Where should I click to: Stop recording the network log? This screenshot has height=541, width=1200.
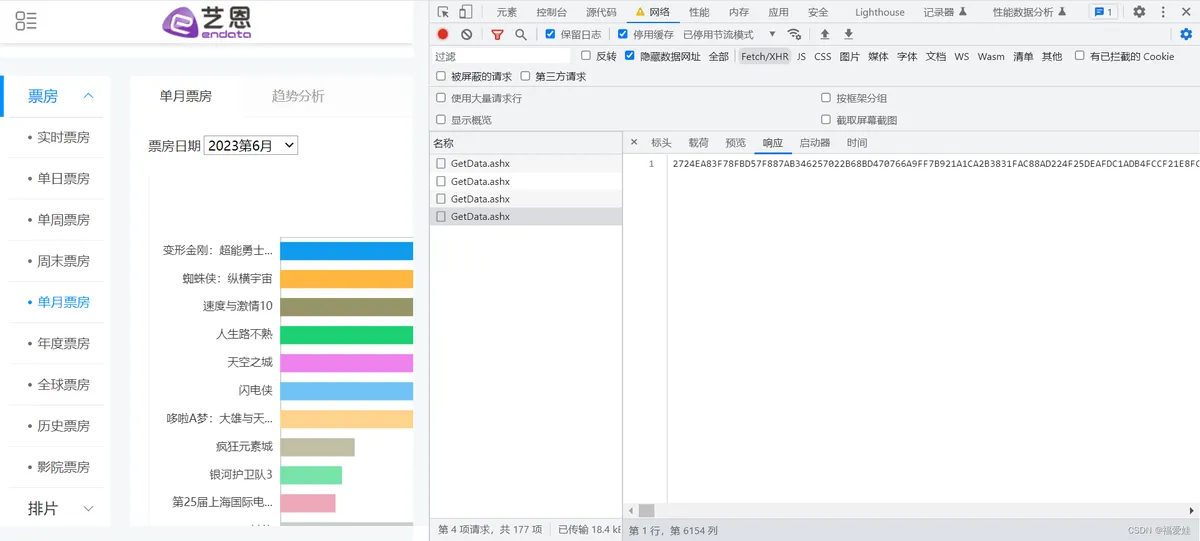443,34
